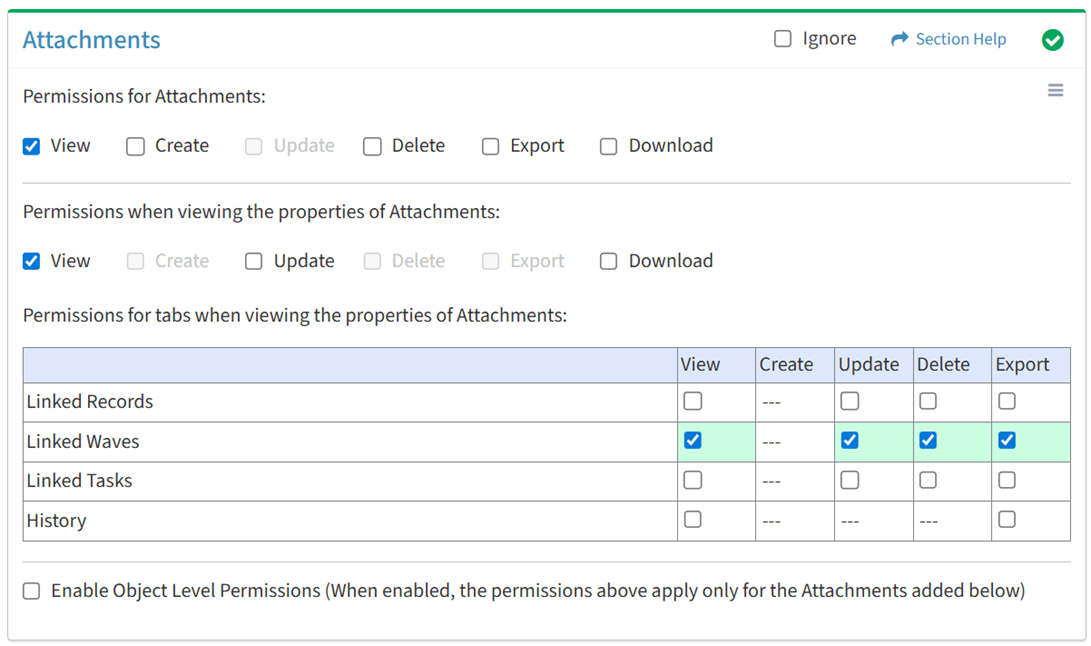Open Section Help link

coord(960,39)
